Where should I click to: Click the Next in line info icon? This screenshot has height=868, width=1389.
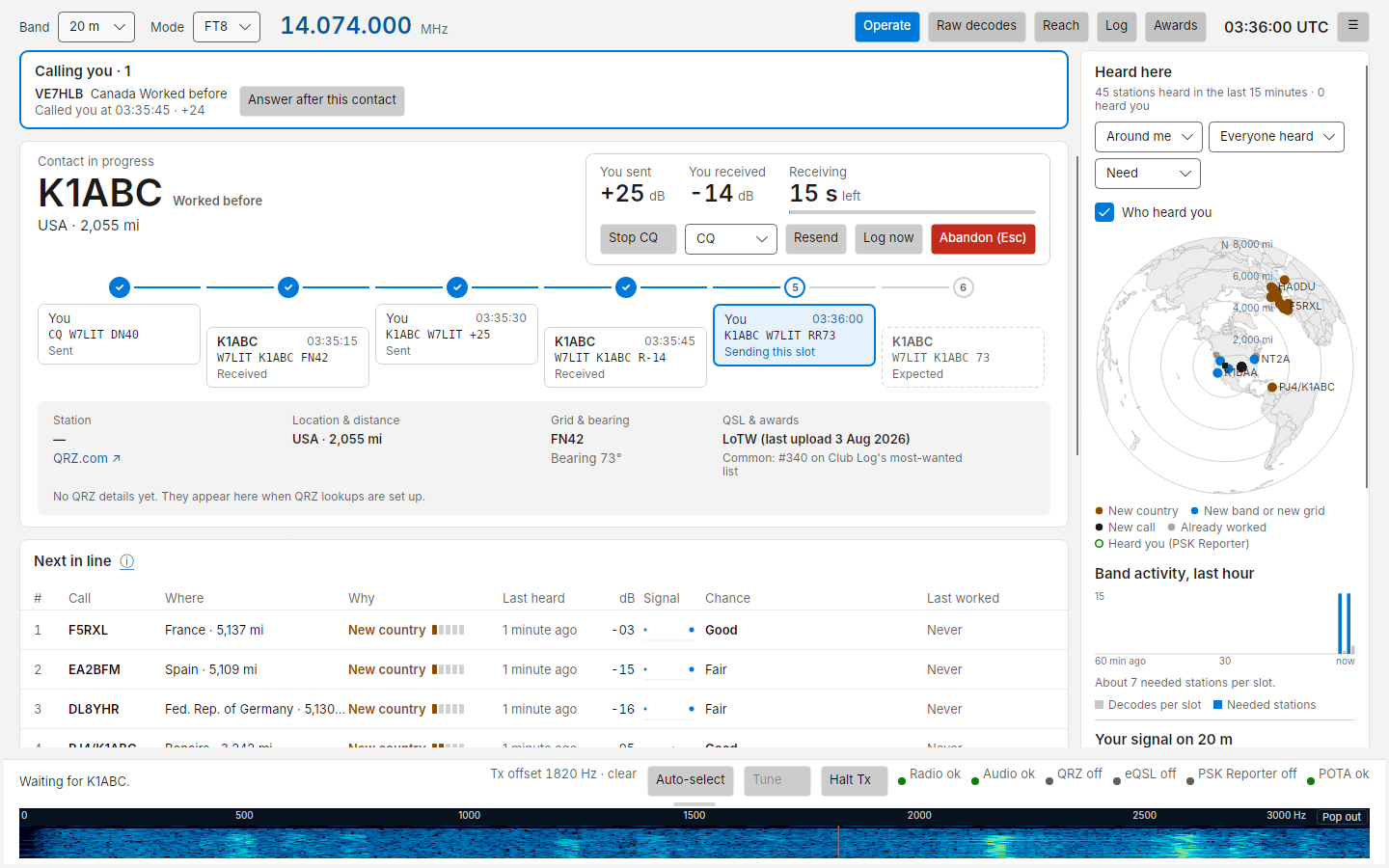point(126,561)
